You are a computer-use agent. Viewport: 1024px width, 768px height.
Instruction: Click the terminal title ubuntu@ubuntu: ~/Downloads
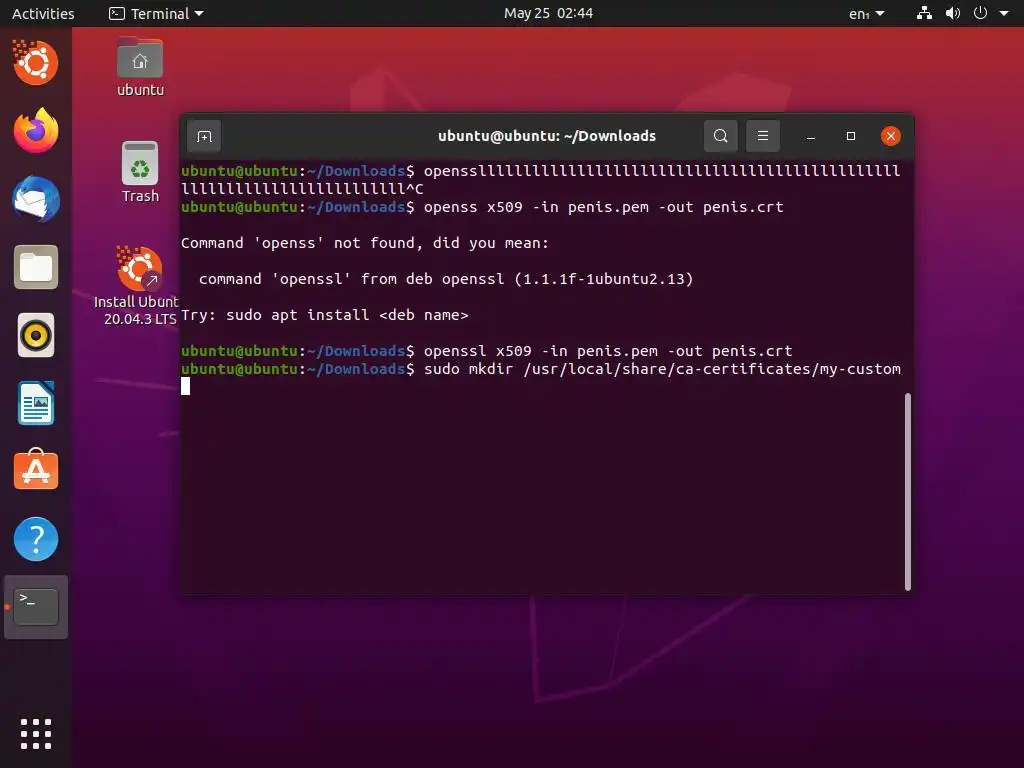click(x=547, y=136)
